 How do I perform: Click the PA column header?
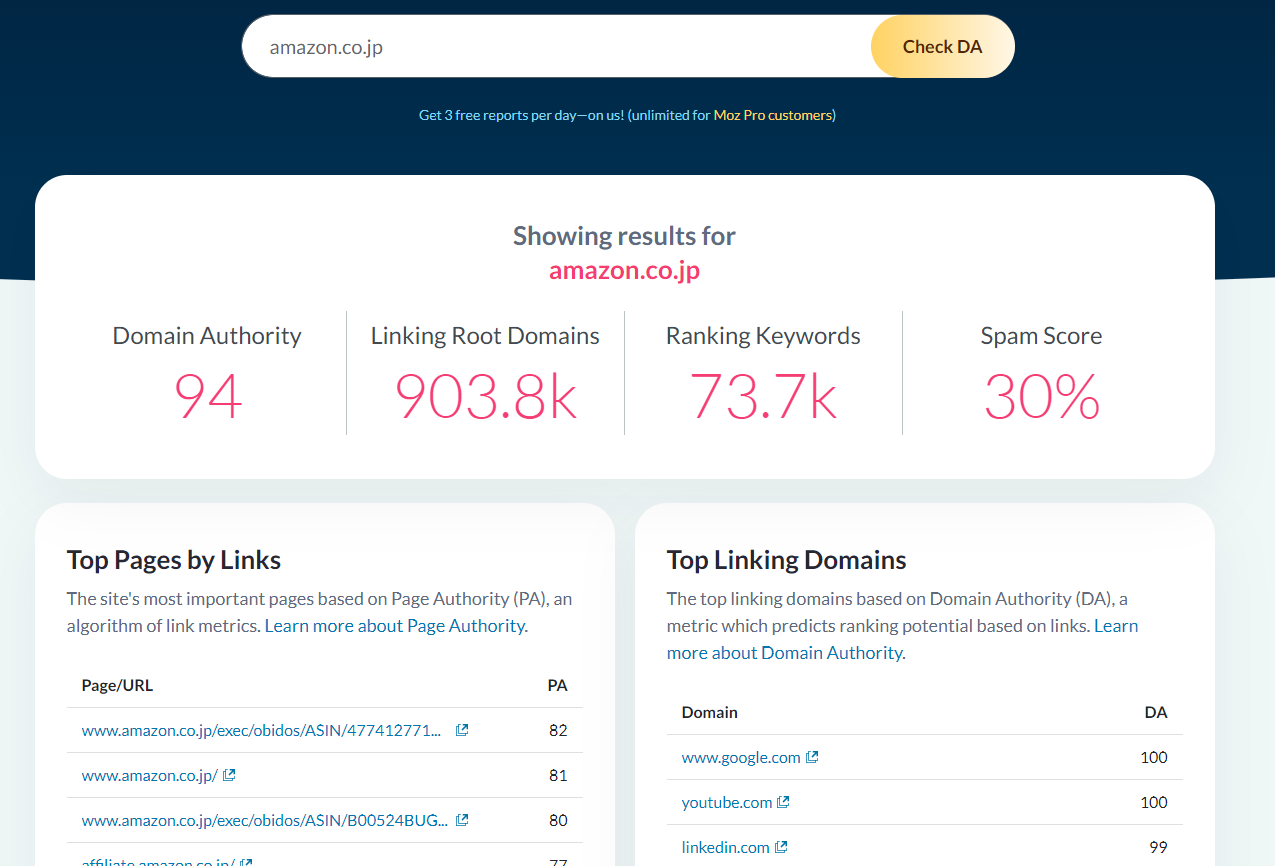pyautogui.click(x=558, y=685)
